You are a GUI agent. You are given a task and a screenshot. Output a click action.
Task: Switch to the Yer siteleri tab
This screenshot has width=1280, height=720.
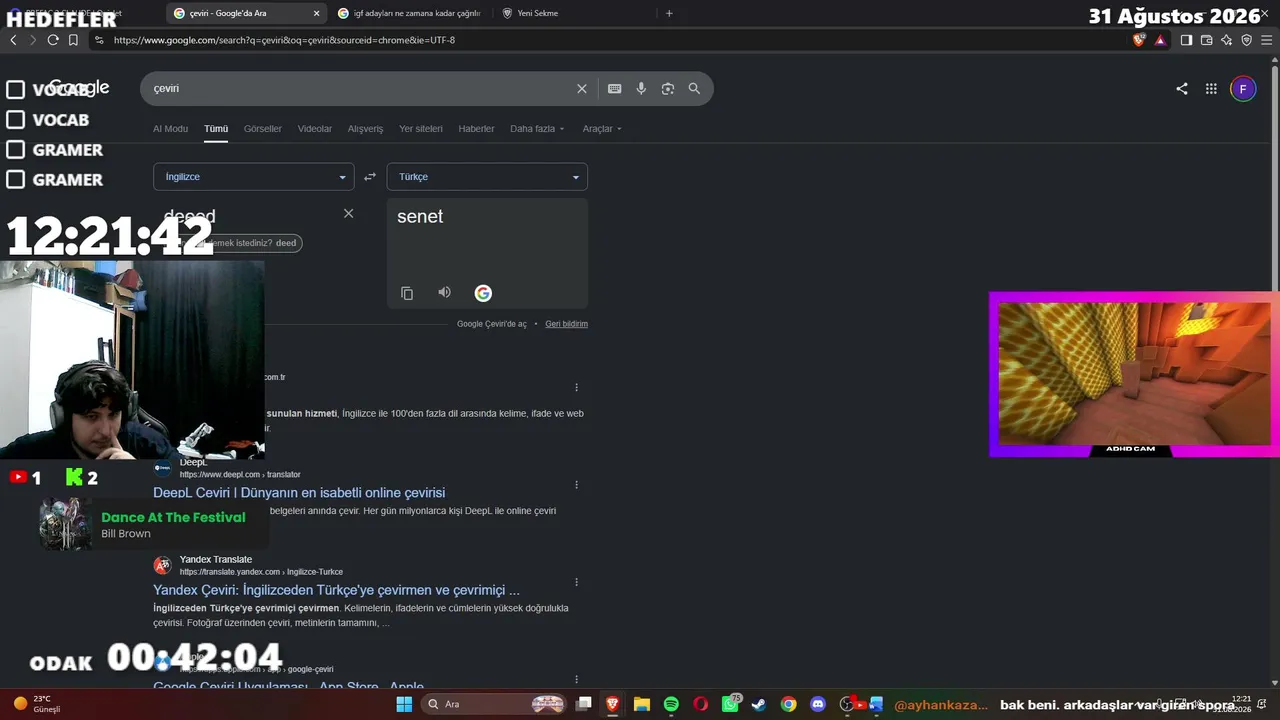coord(421,129)
